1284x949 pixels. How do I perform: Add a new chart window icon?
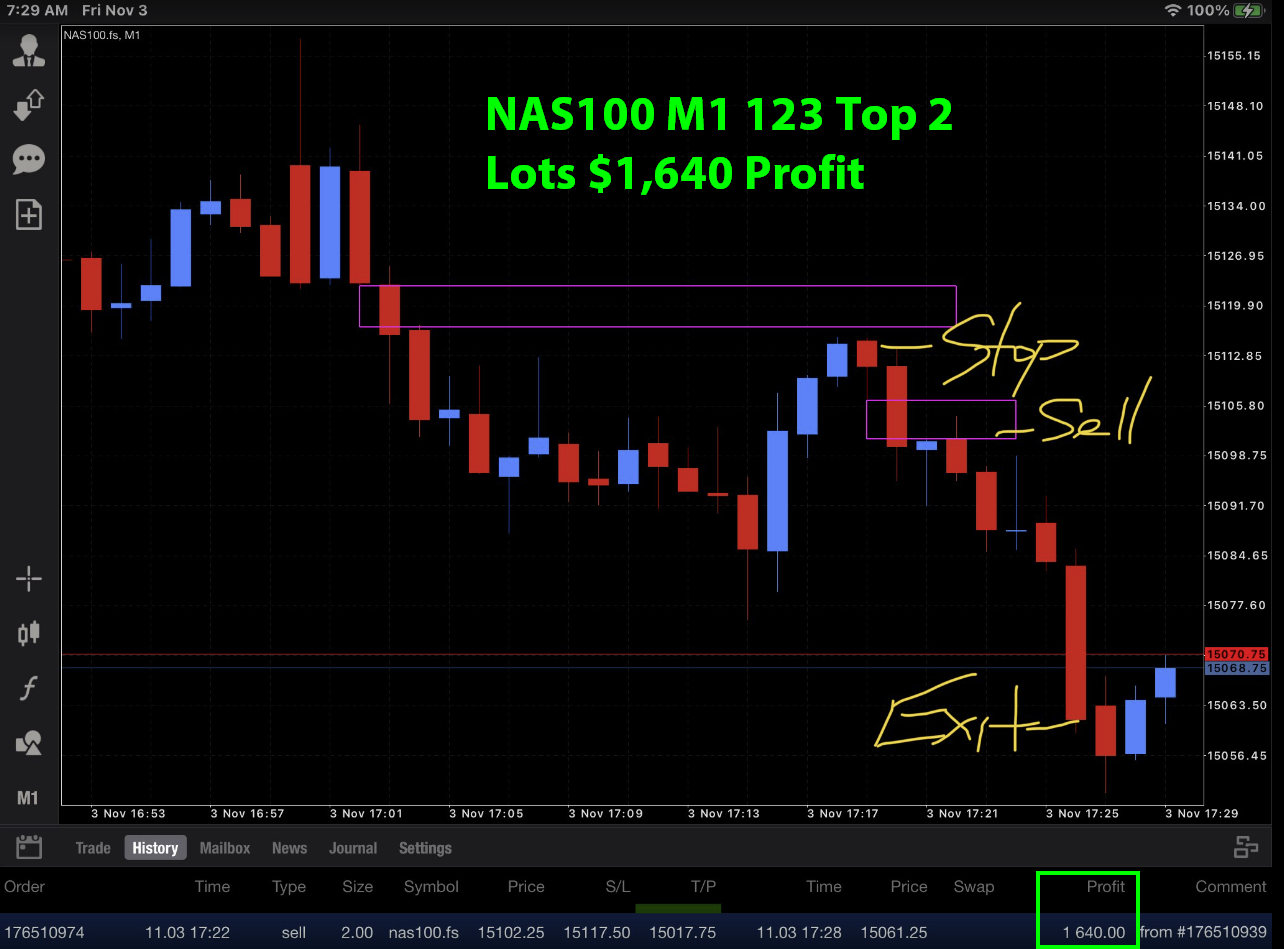click(28, 214)
